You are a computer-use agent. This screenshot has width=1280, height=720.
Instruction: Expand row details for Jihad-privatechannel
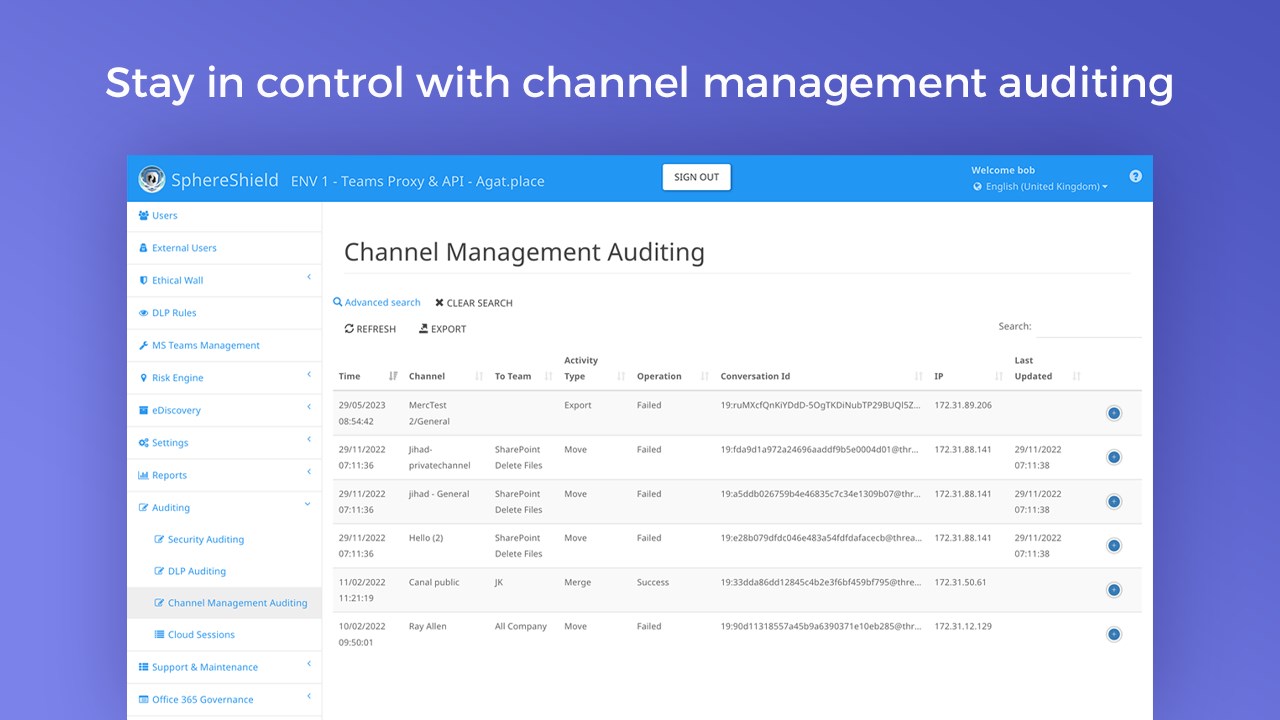coord(1114,457)
